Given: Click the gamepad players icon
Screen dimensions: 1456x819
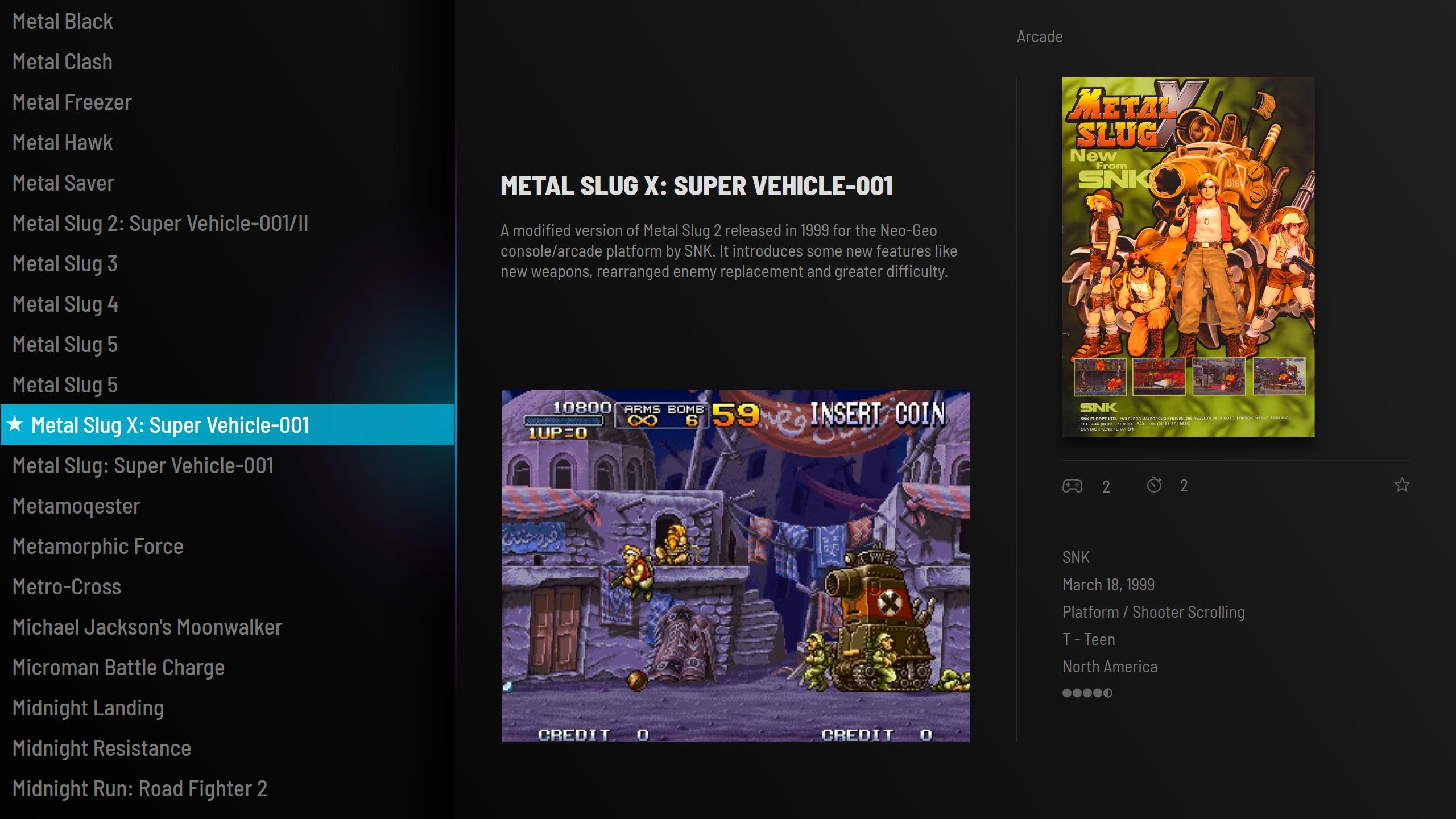Looking at the screenshot, I should [1072, 486].
